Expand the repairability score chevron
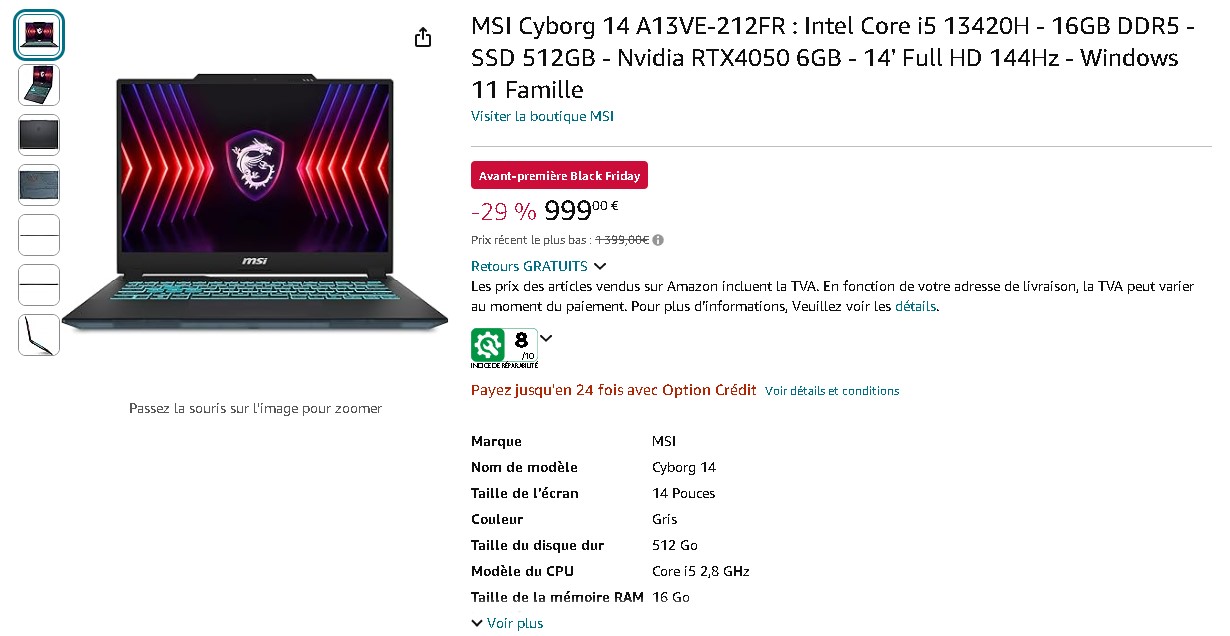 [x=546, y=338]
